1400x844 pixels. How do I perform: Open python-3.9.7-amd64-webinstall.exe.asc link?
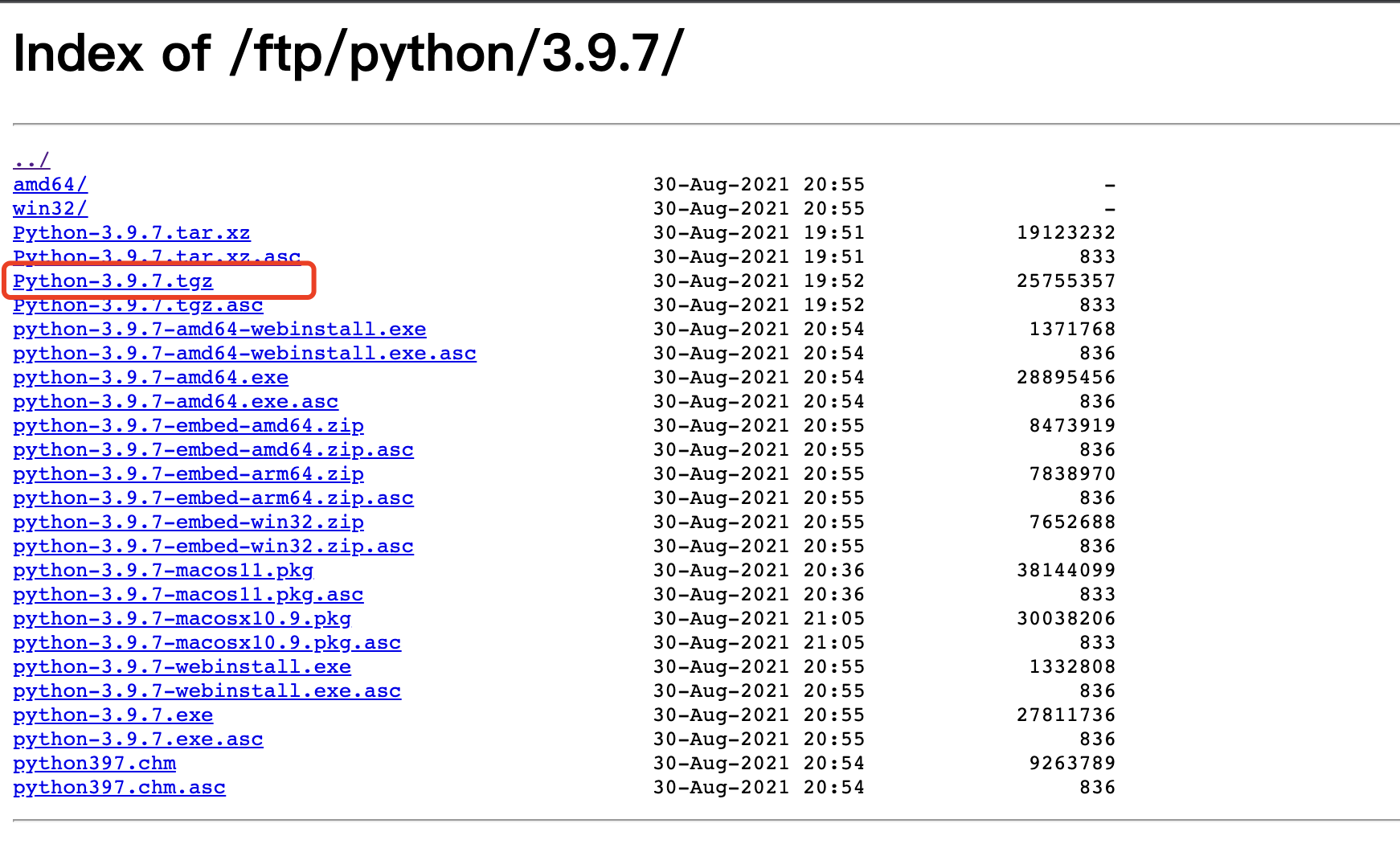244,353
